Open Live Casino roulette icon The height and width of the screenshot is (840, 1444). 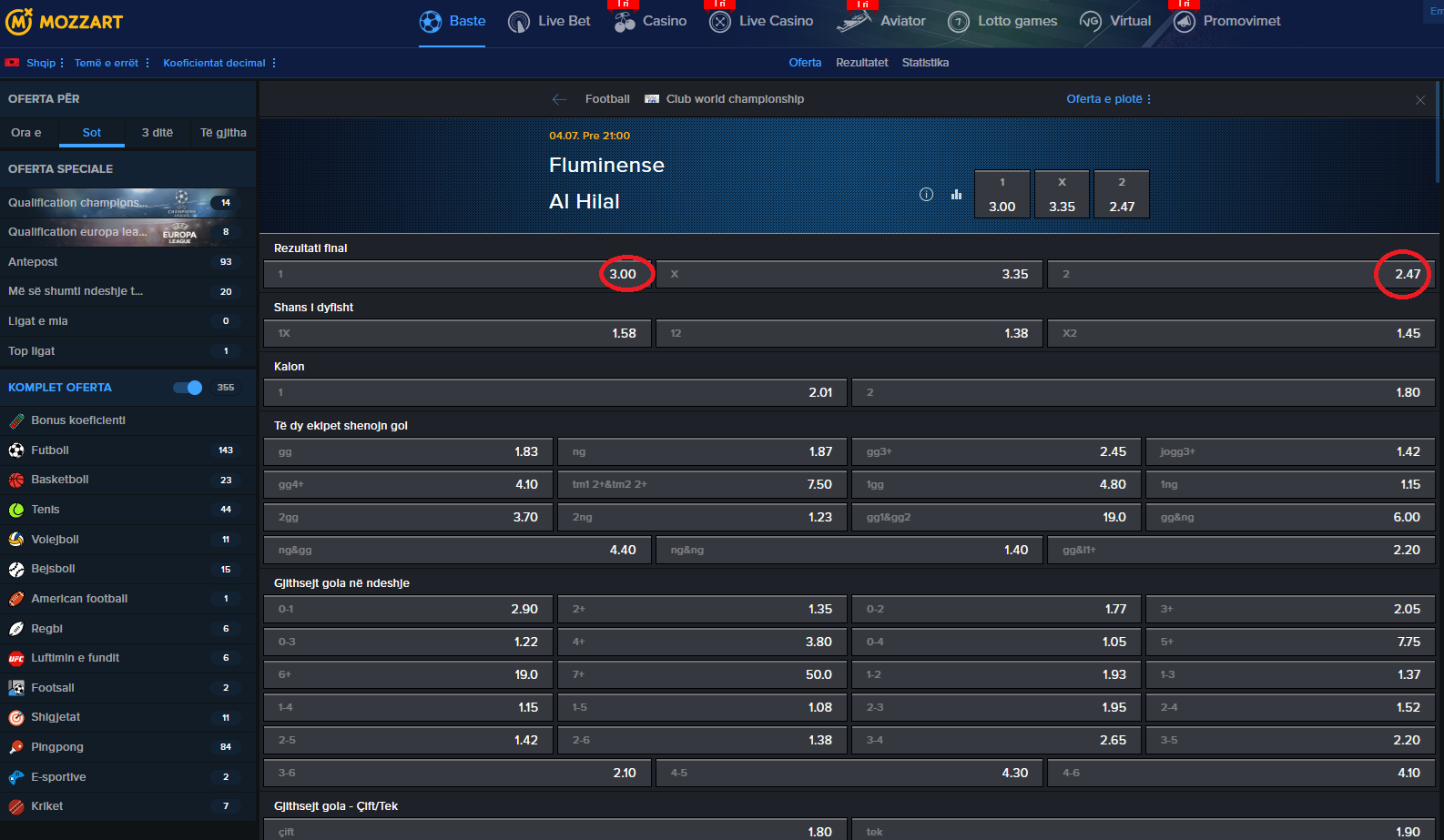(720, 21)
